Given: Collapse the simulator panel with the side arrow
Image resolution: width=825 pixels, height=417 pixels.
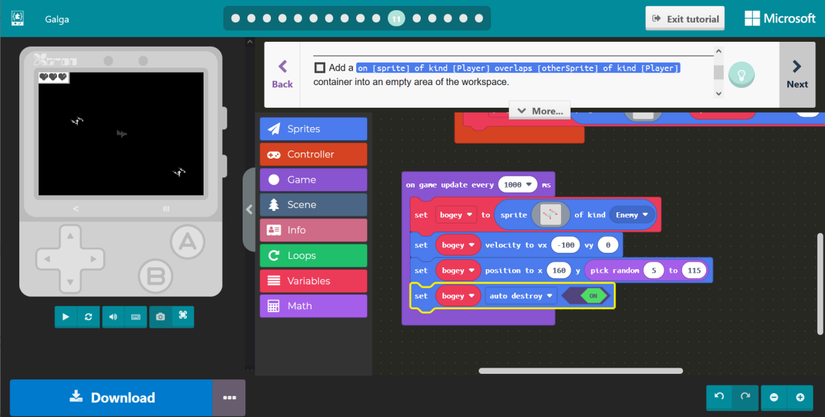Looking at the screenshot, I should click(x=249, y=209).
